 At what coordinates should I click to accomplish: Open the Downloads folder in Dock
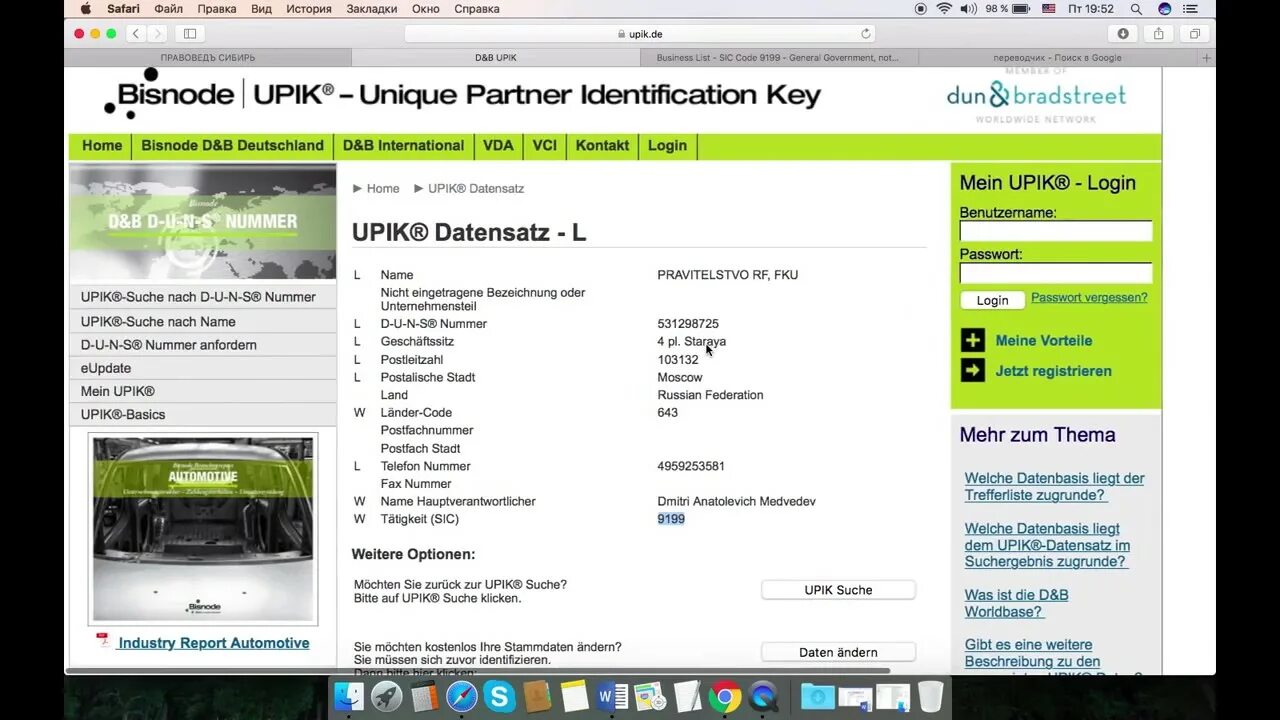coord(817,696)
